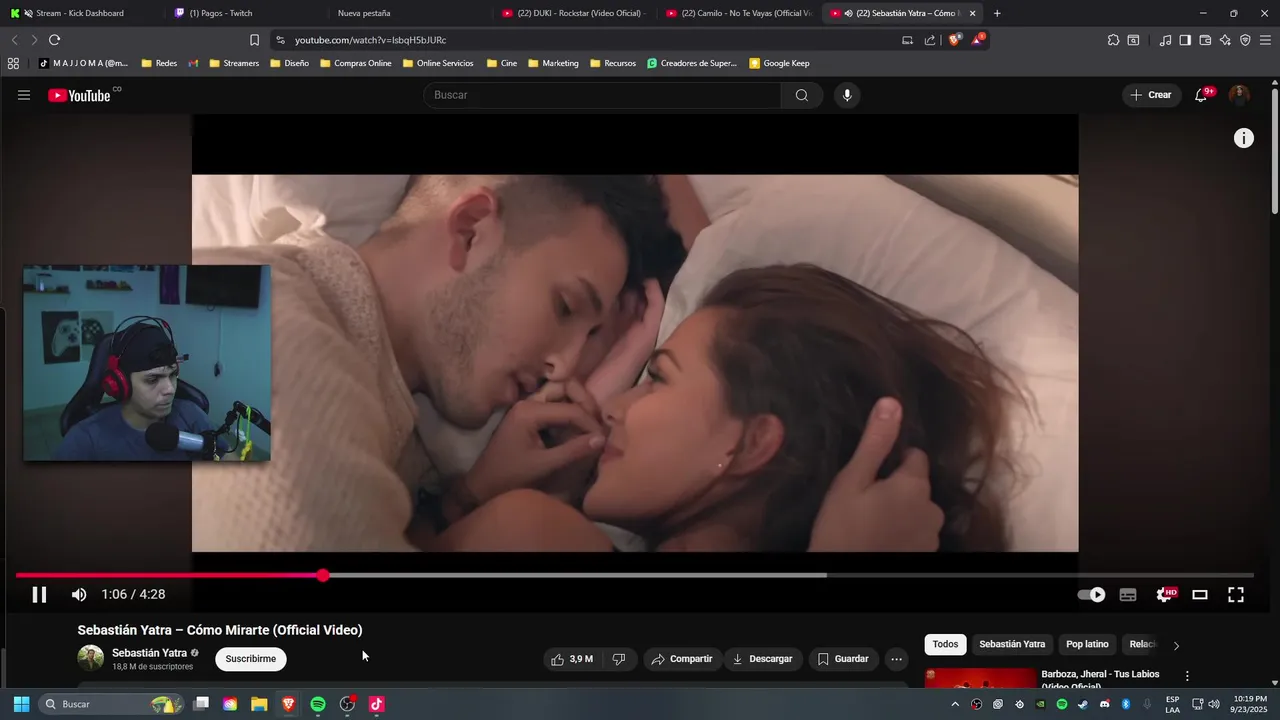
Task: Show hidden system tray icons chevron
Action: click(x=955, y=704)
